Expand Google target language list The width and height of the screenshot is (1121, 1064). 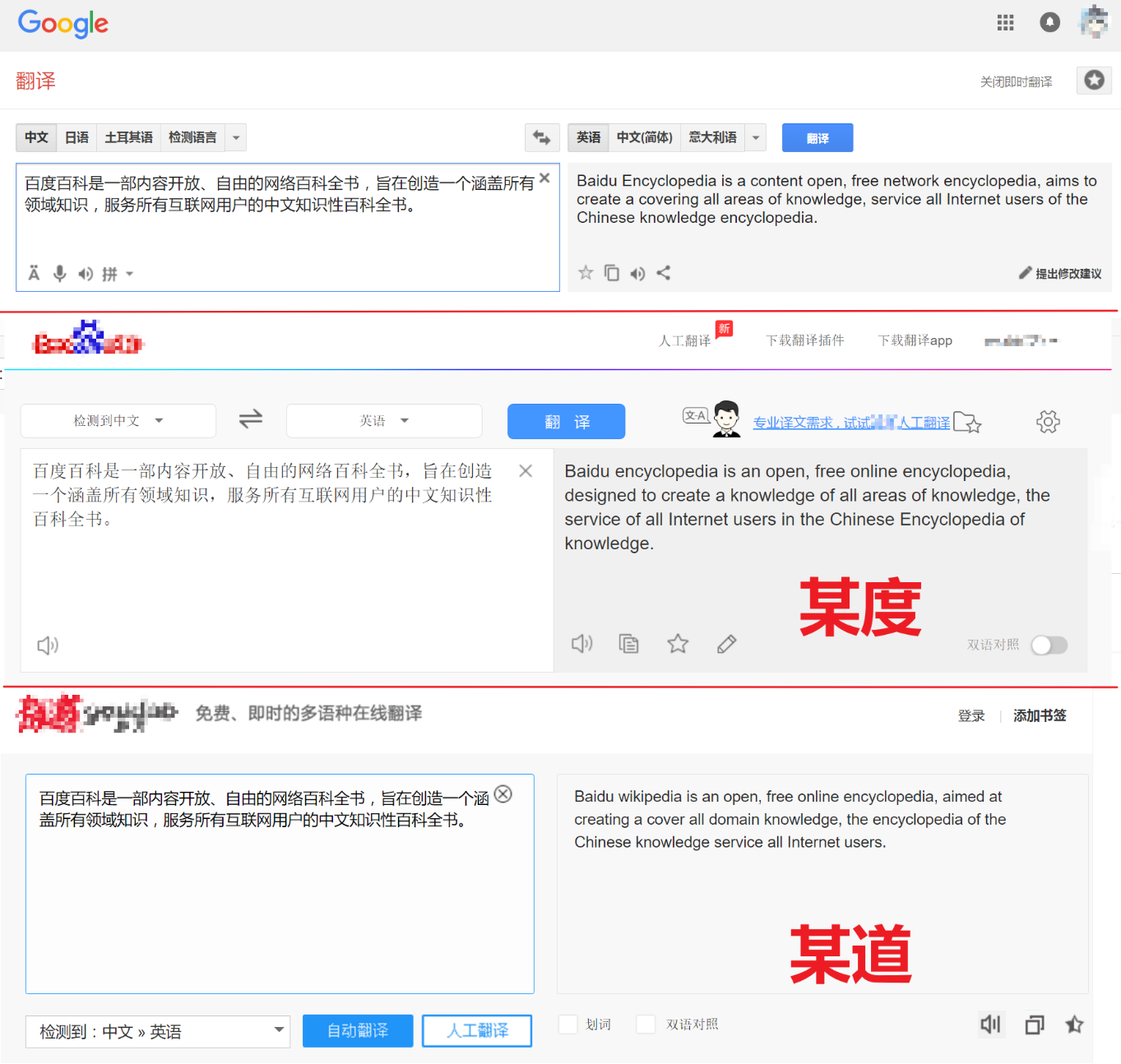pyautogui.click(x=756, y=137)
